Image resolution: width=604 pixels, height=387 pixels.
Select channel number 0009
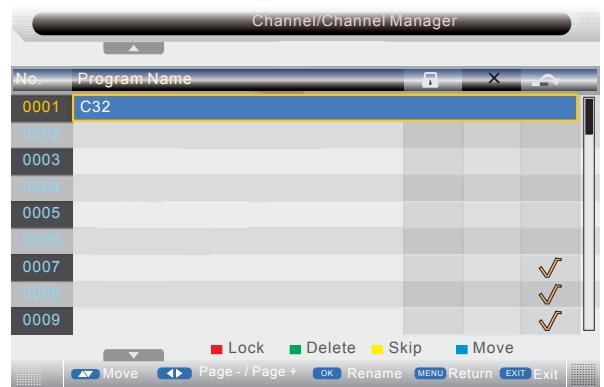[42, 320]
